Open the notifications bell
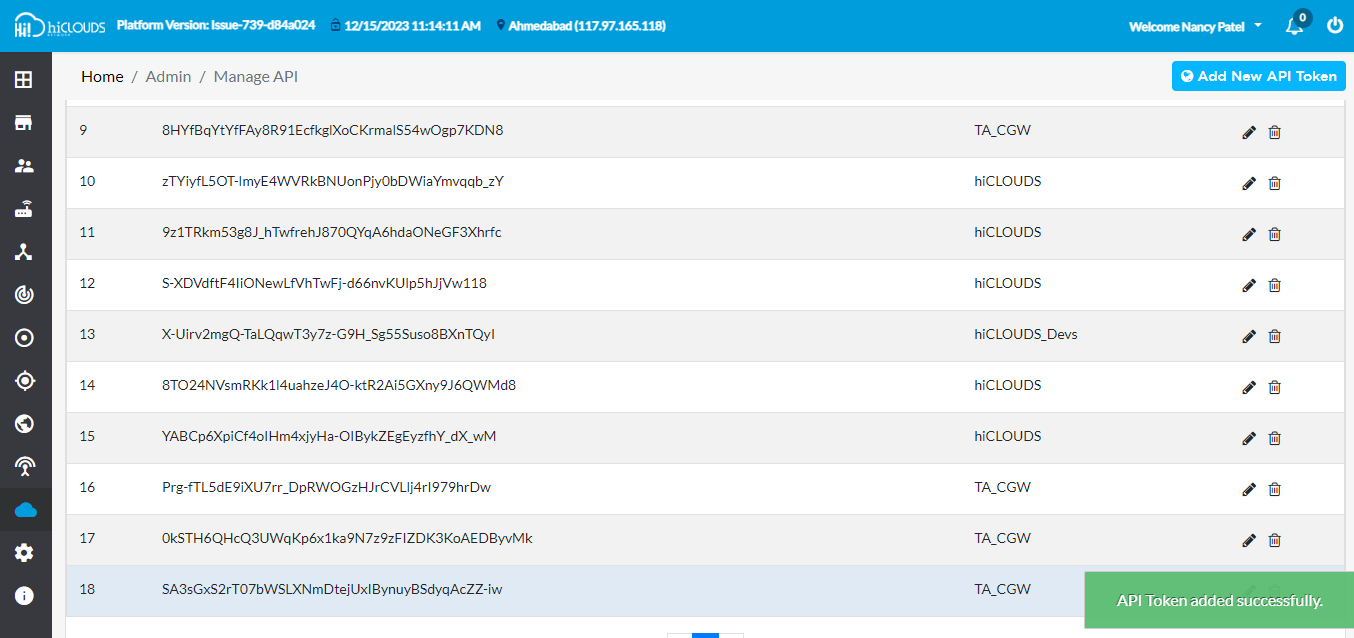1354x638 pixels. click(x=1295, y=26)
